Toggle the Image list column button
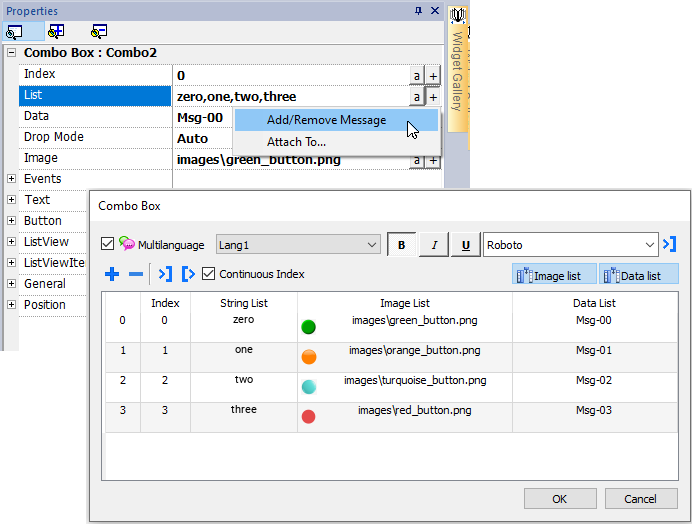The width and height of the screenshot is (693, 524). (554, 275)
